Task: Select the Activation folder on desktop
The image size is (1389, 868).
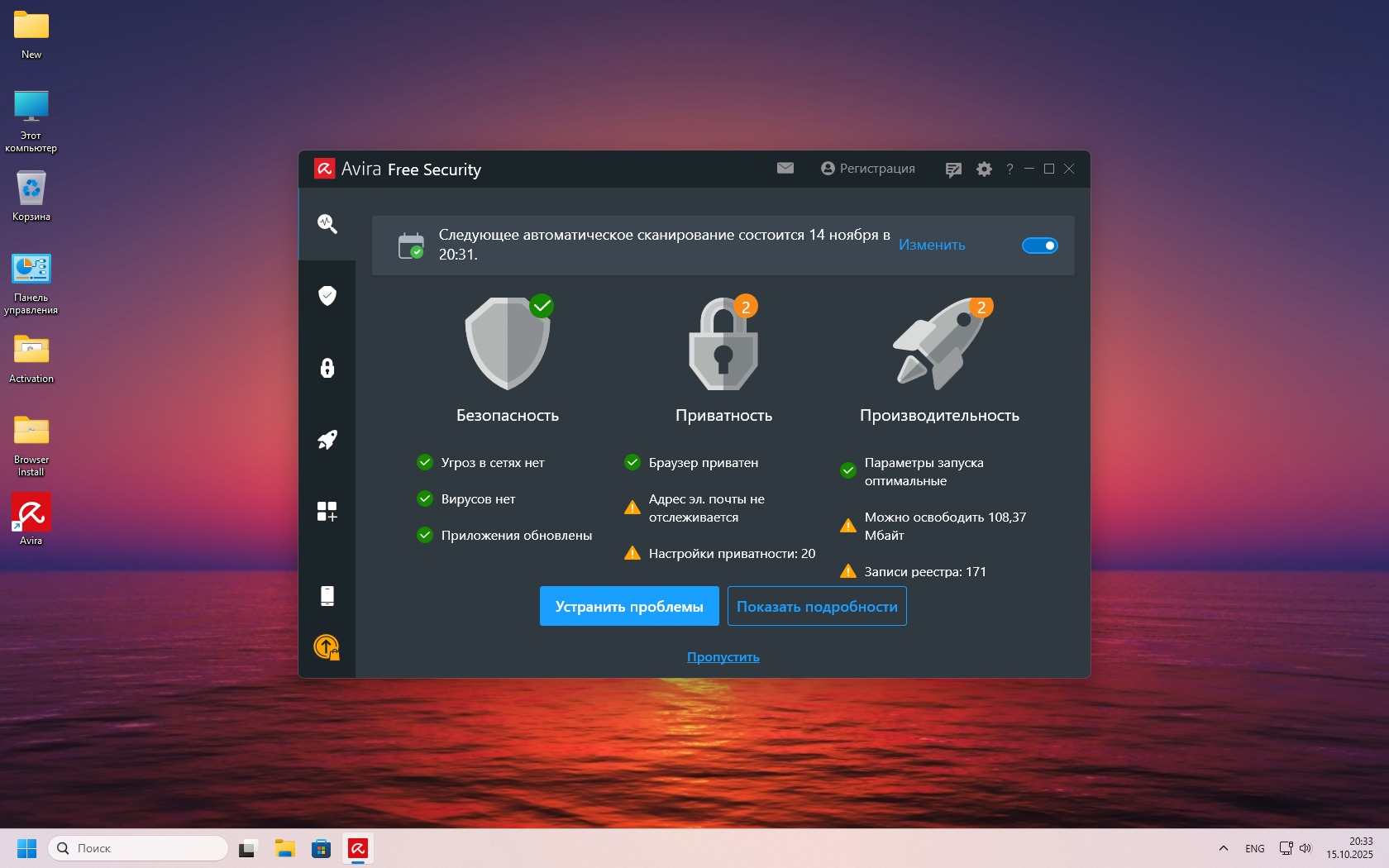Action: coord(31,358)
